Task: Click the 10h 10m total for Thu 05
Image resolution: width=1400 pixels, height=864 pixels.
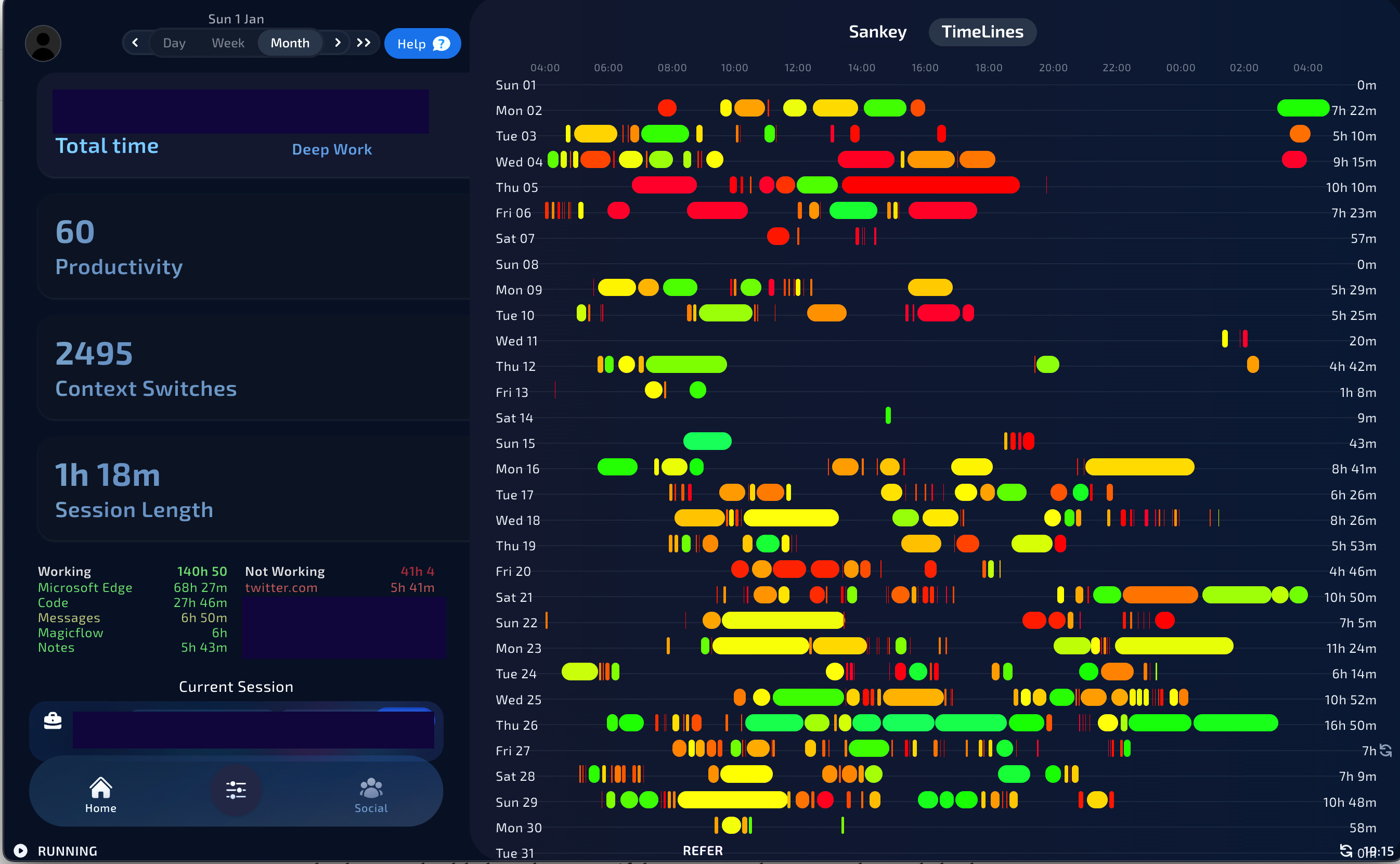Action: coord(1351,187)
